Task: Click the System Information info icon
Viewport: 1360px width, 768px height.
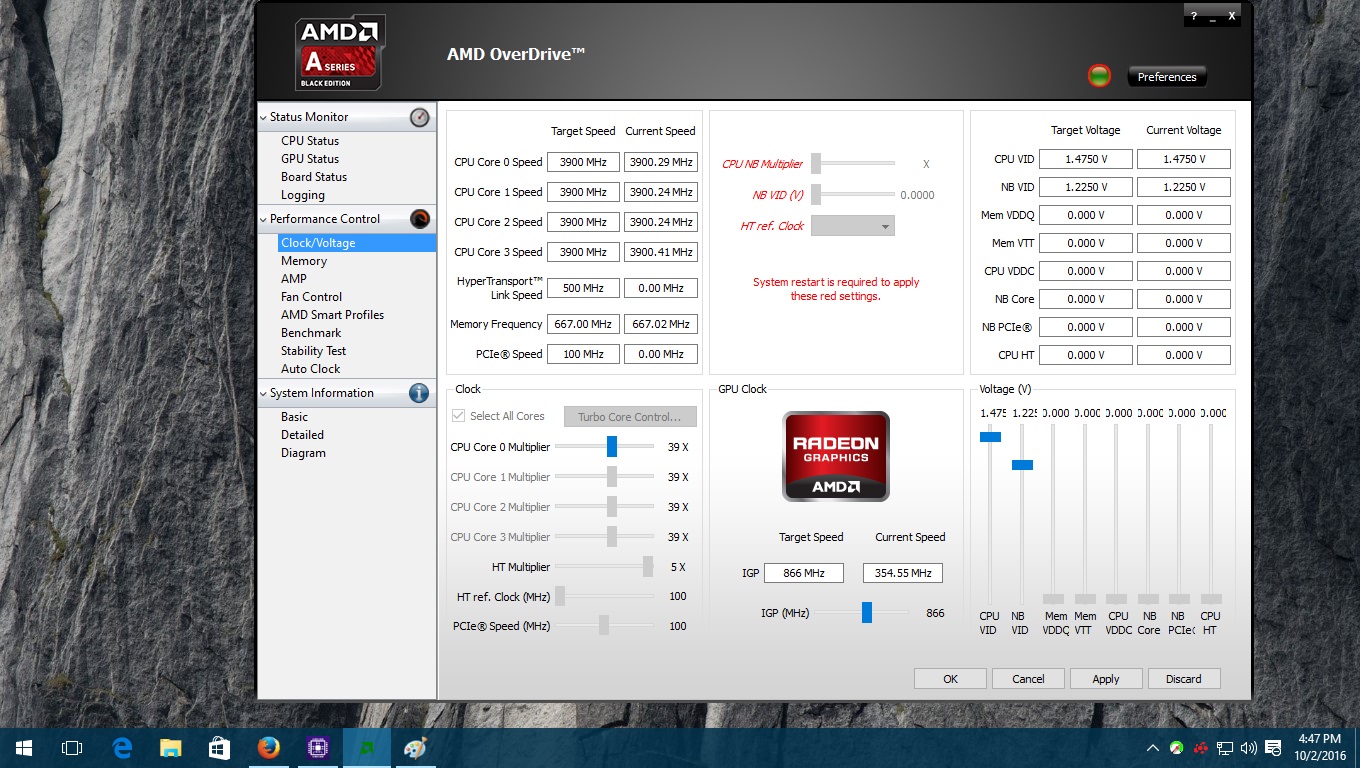Action: [418, 393]
